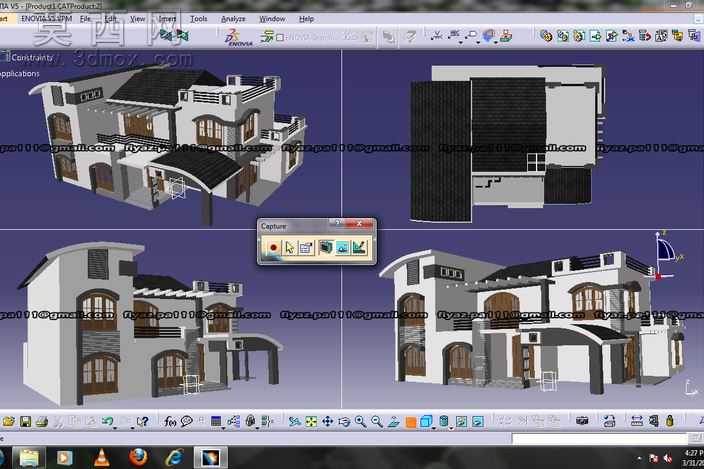The image size is (704, 469).
Task: Zoom out with minus magnifier
Action: (x=377, y=421)
